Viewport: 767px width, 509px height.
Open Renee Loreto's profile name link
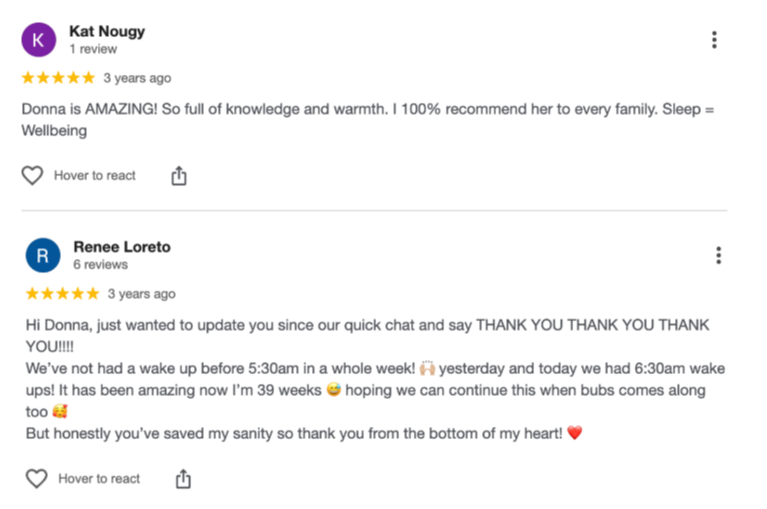pos(122,247)
